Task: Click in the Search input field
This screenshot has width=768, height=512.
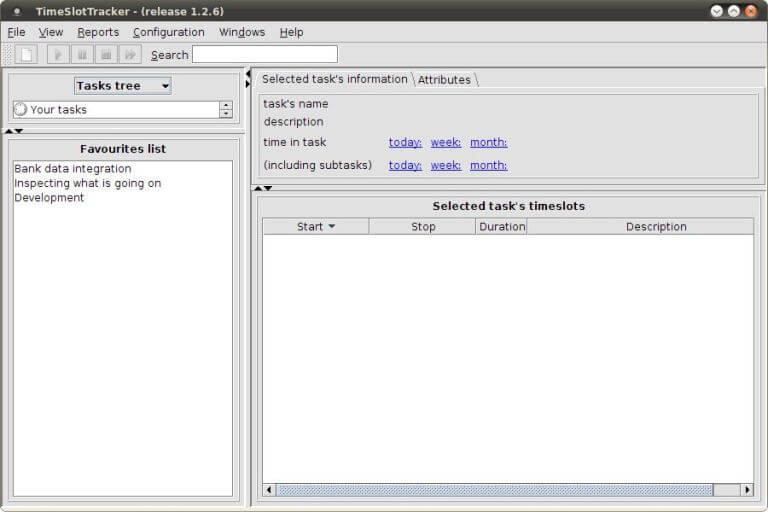Action: (264, 54)
